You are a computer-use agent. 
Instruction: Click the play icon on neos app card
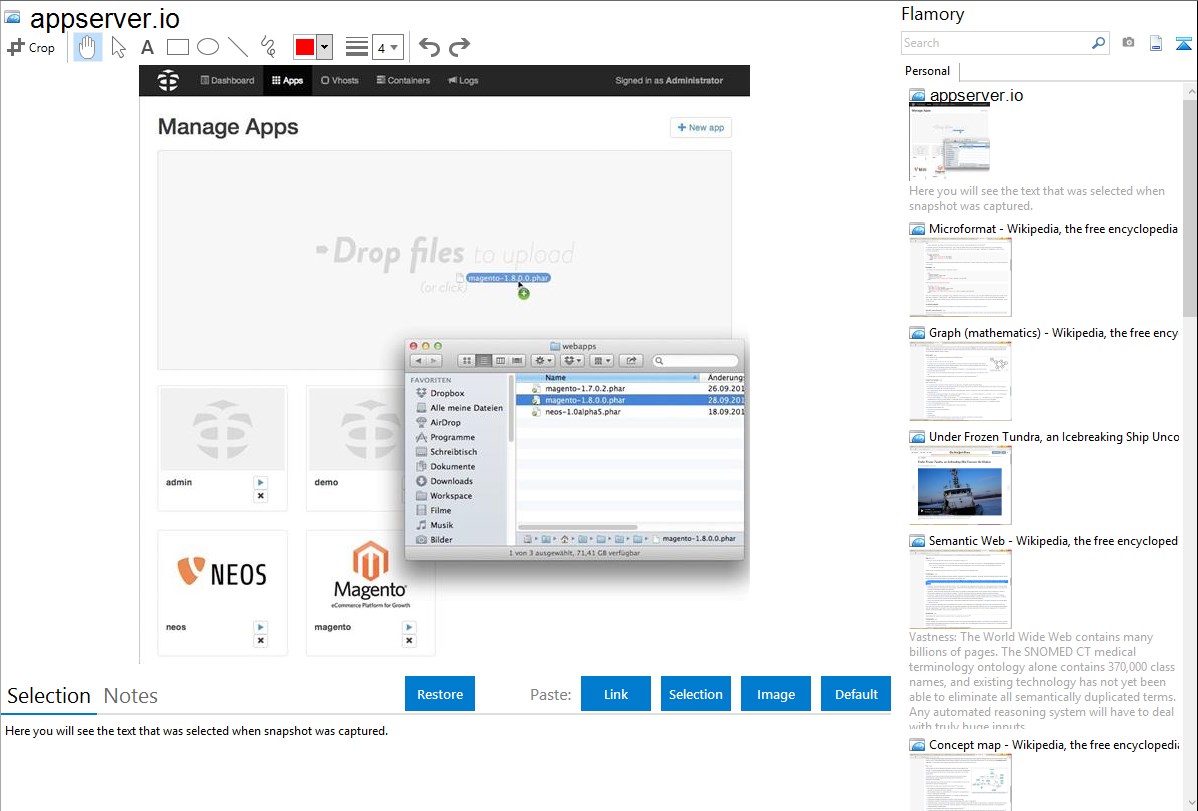261,627
